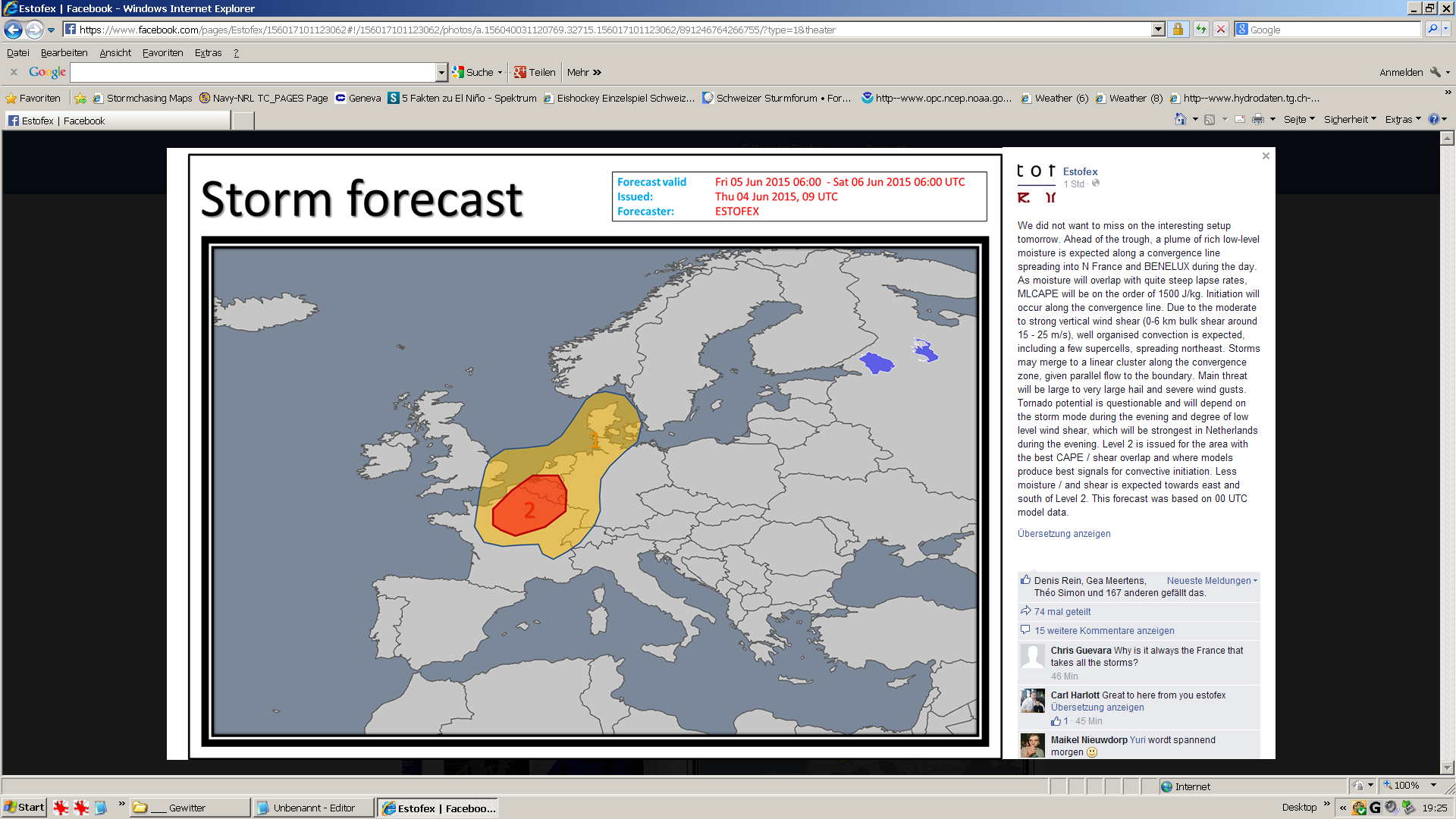Open the Ansicht menu
The image size is (1456, 819).
115,52
